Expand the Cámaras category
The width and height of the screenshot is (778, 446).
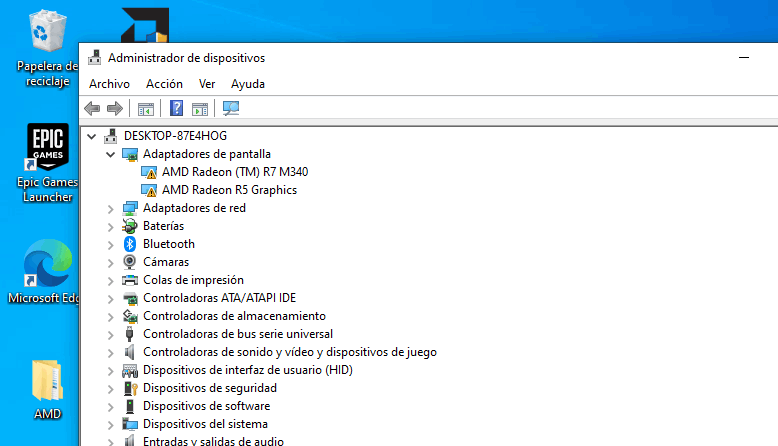[111, 262]
